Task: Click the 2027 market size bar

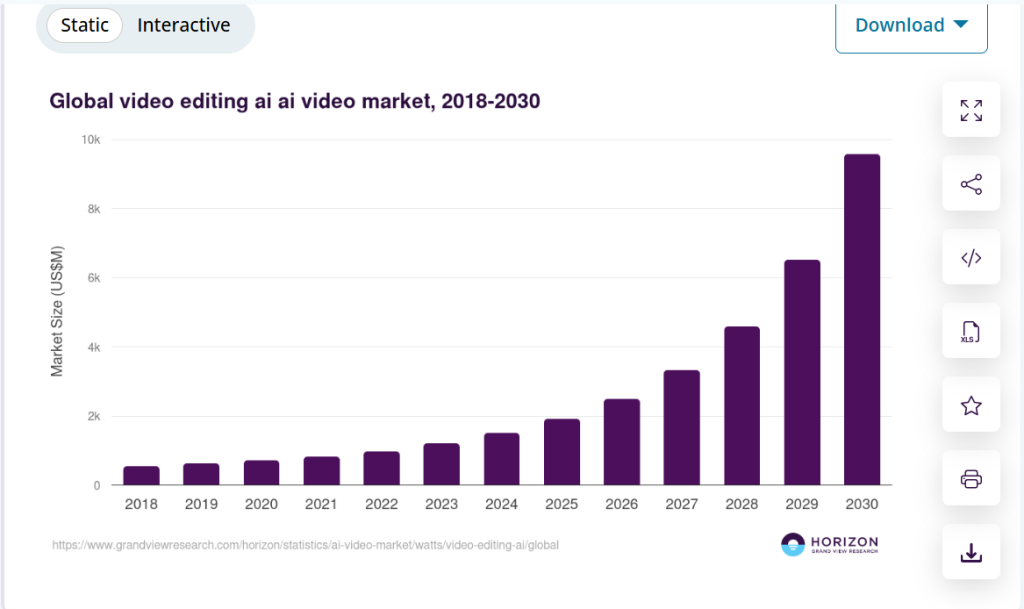Action: coord(681,428)
